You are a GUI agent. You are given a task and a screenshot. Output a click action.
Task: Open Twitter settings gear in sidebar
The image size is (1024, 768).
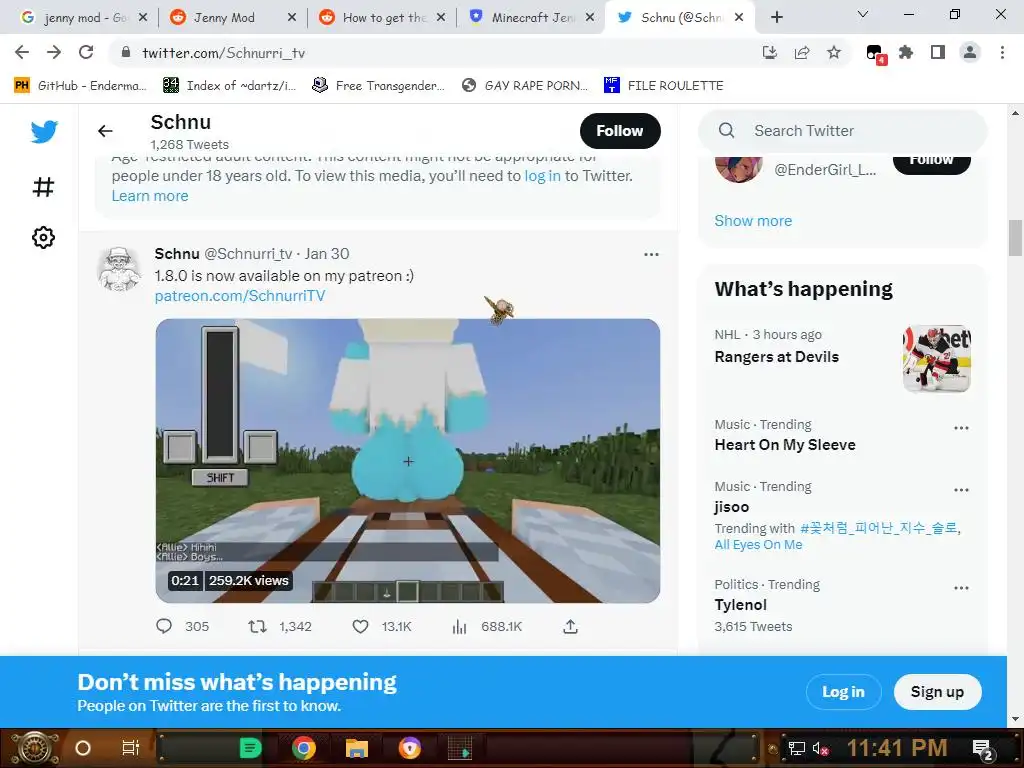(x=44, y=237)
